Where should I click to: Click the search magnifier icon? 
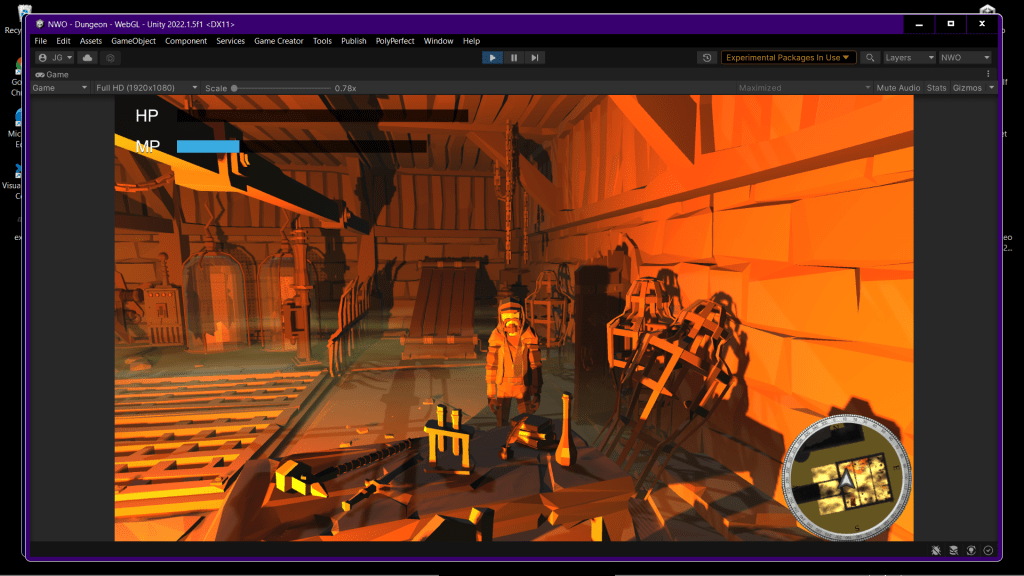871,58
